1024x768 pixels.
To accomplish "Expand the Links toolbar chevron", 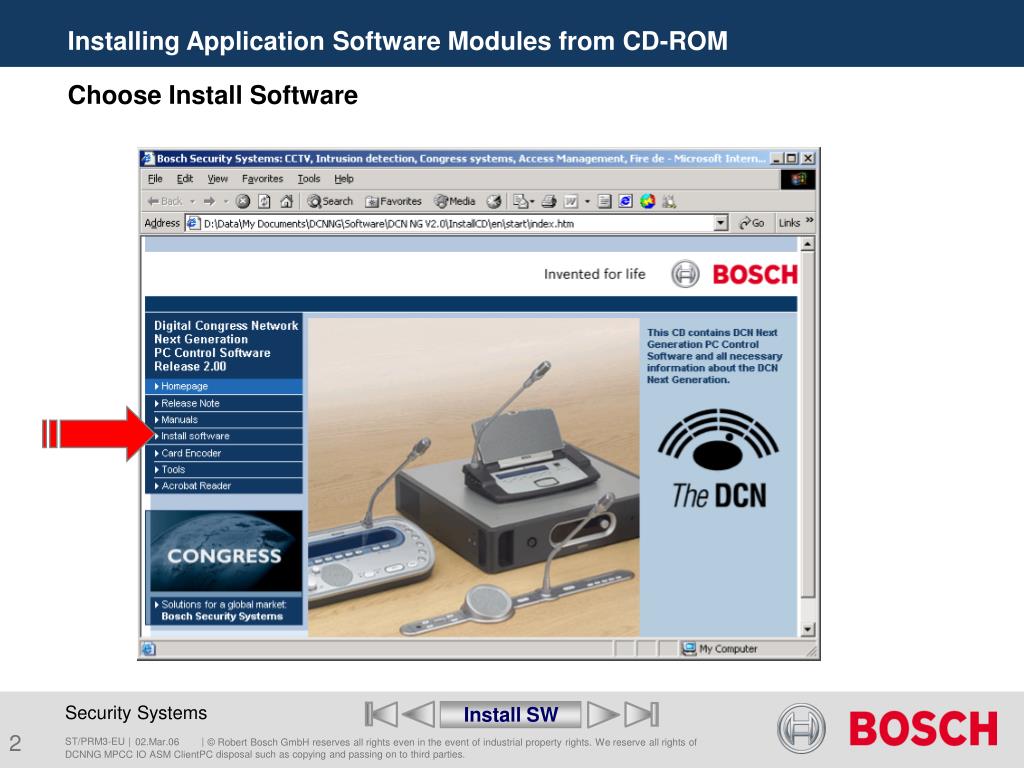I will click(x=810, y=221).
